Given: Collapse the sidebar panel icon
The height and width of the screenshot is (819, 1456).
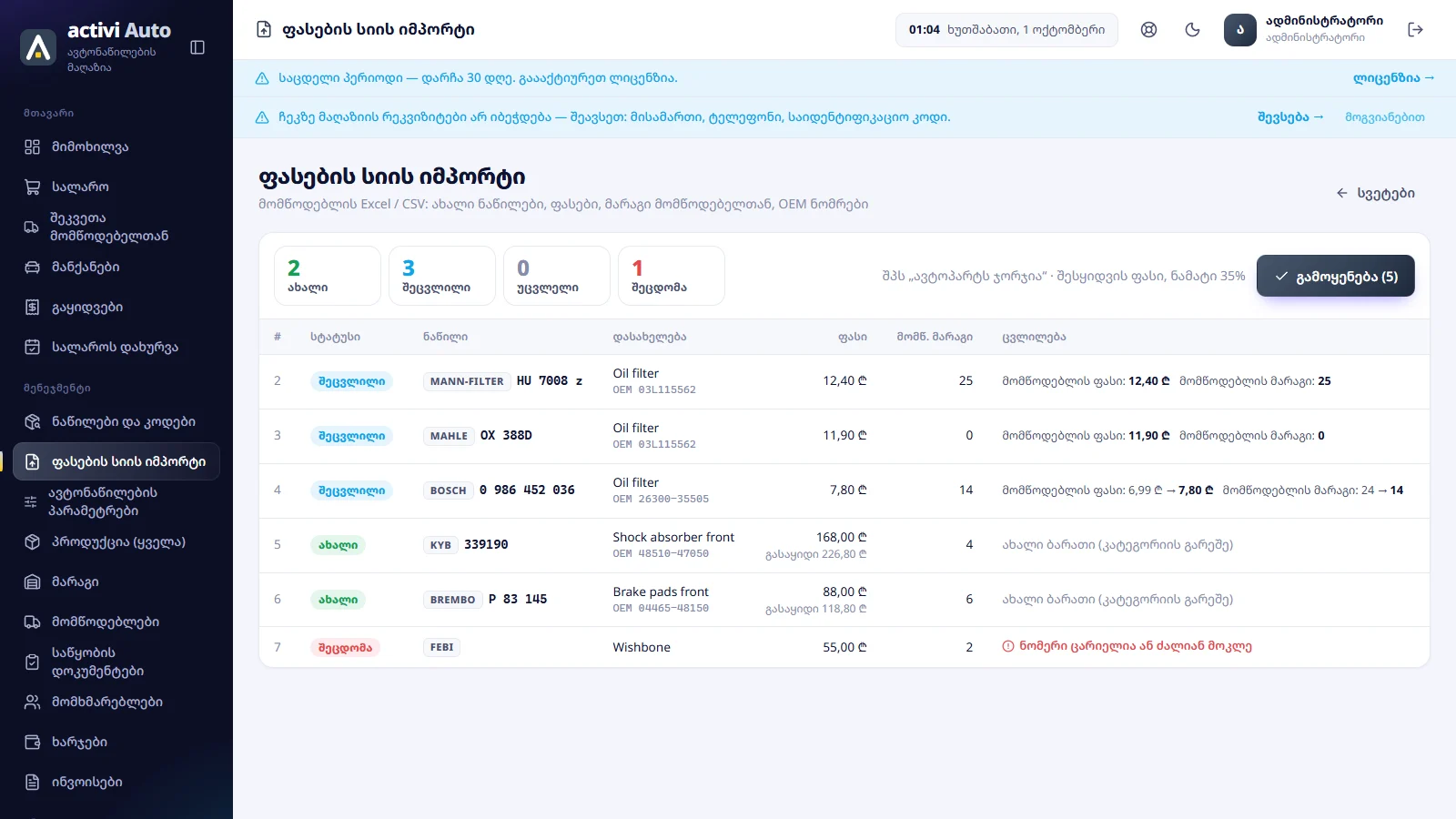Looking at the screenshot, I should click(197, 47).
